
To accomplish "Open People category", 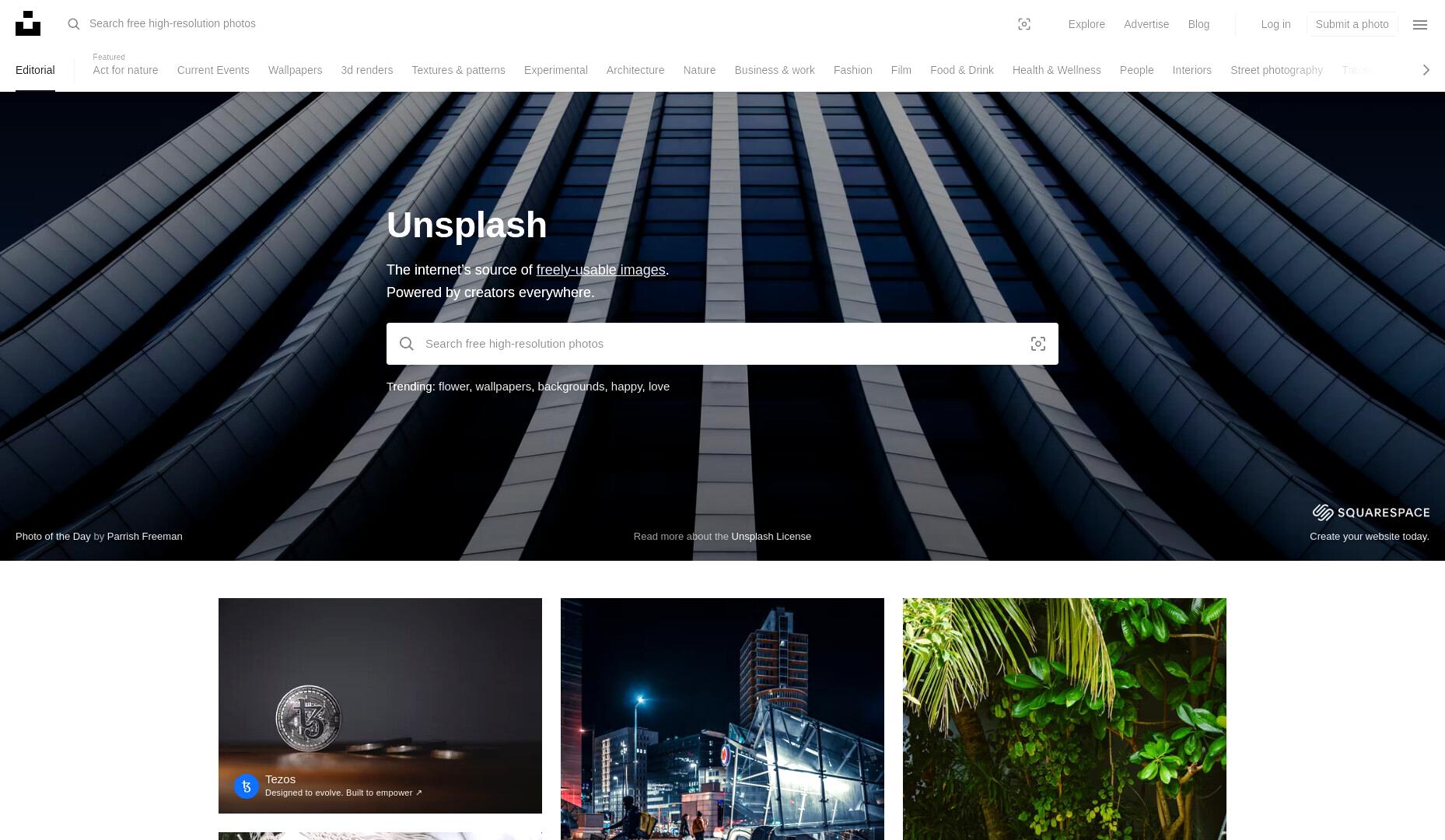I will 1136,70.
